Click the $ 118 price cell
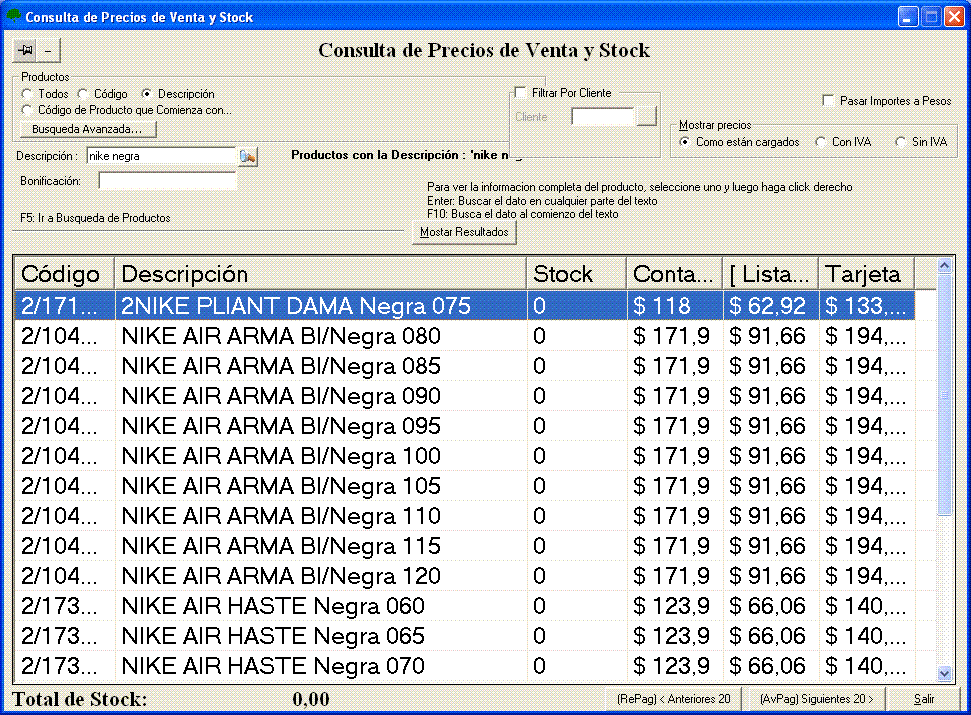The image size is (971, 715). point(674,306)
